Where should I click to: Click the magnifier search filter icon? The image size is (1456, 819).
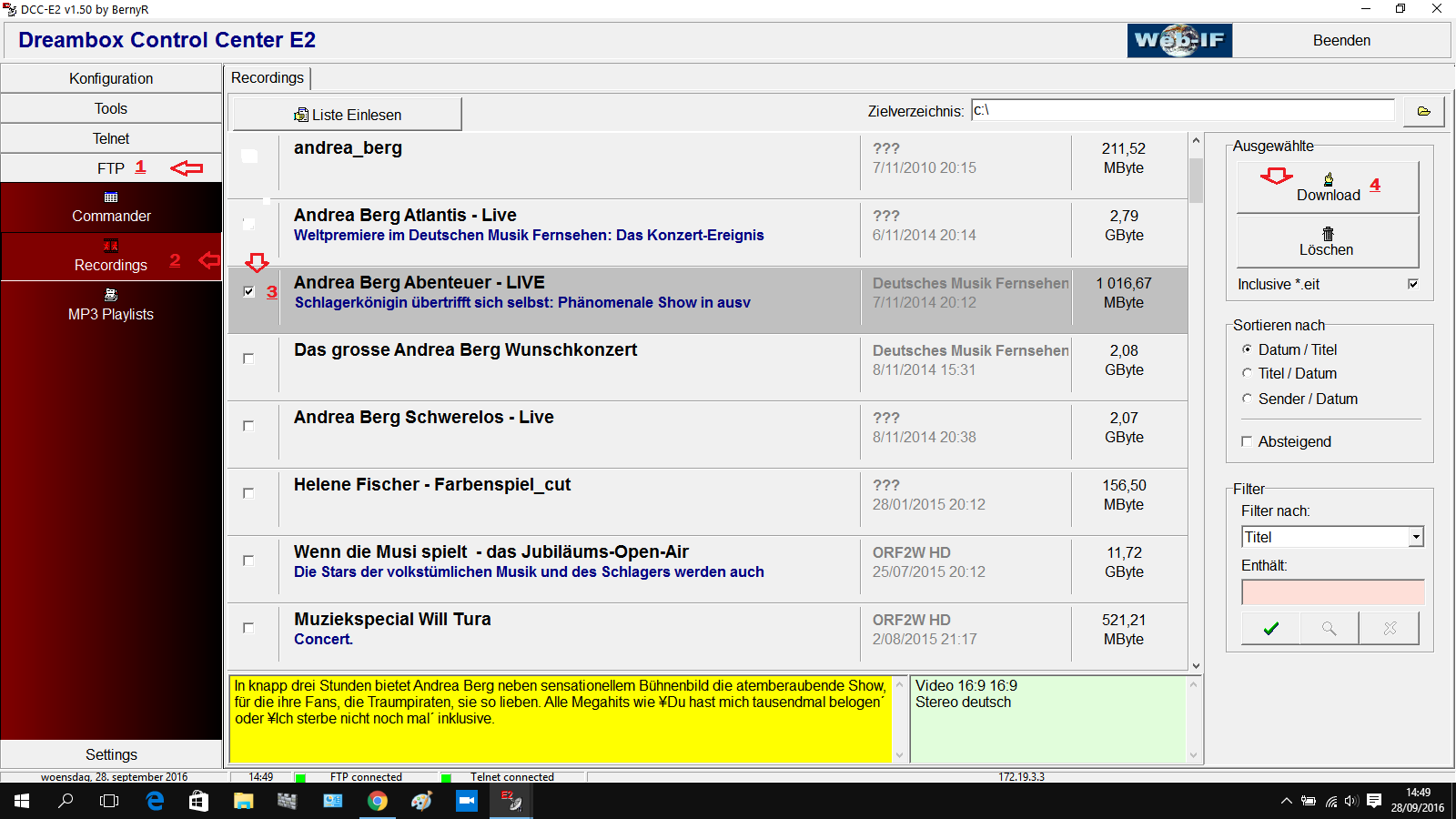[x=1330, y=628]
